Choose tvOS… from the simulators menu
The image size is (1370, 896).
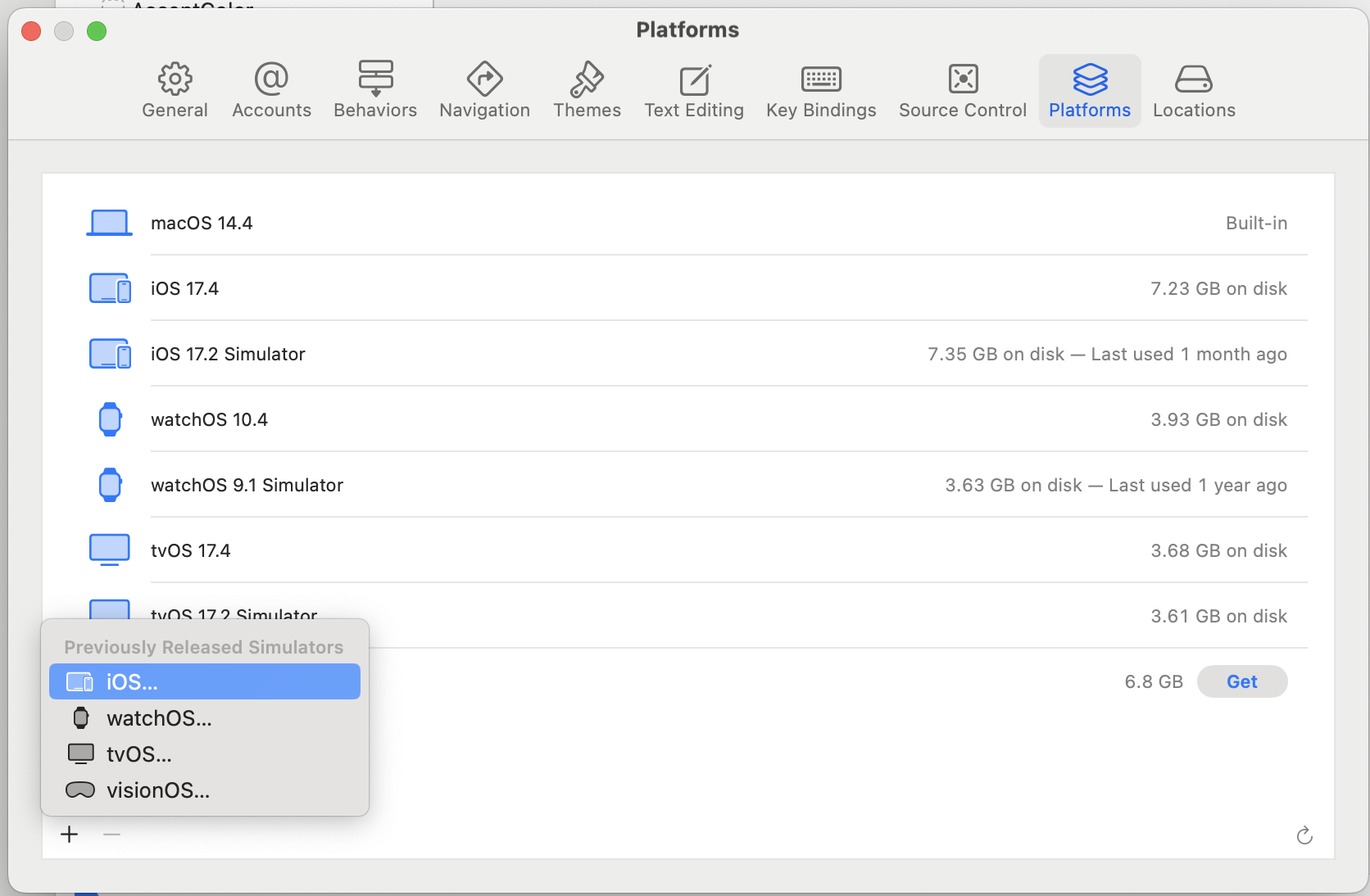pos(205,754)
